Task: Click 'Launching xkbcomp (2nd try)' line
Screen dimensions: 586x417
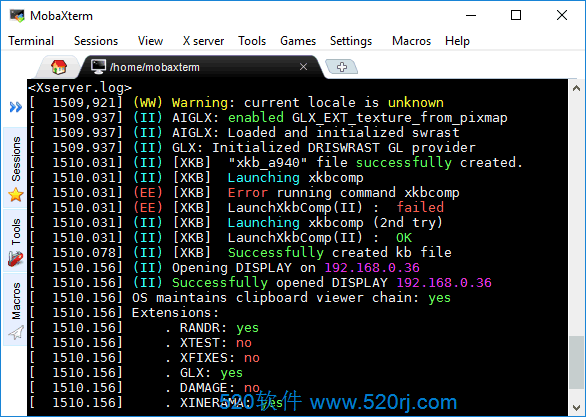Action: 335,223
